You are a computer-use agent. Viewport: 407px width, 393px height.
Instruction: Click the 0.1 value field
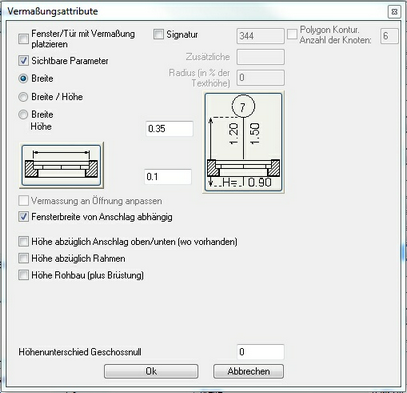pos(168,177)
